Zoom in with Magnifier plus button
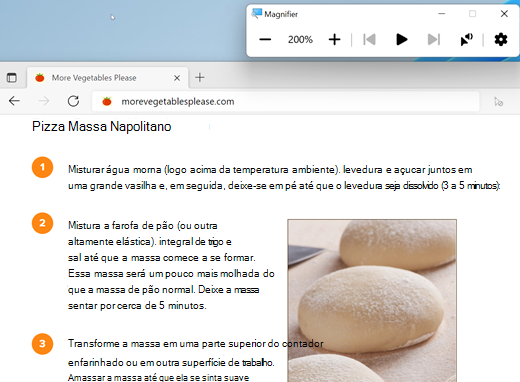This screenshot has width=520, height=382. click(334, 40)
